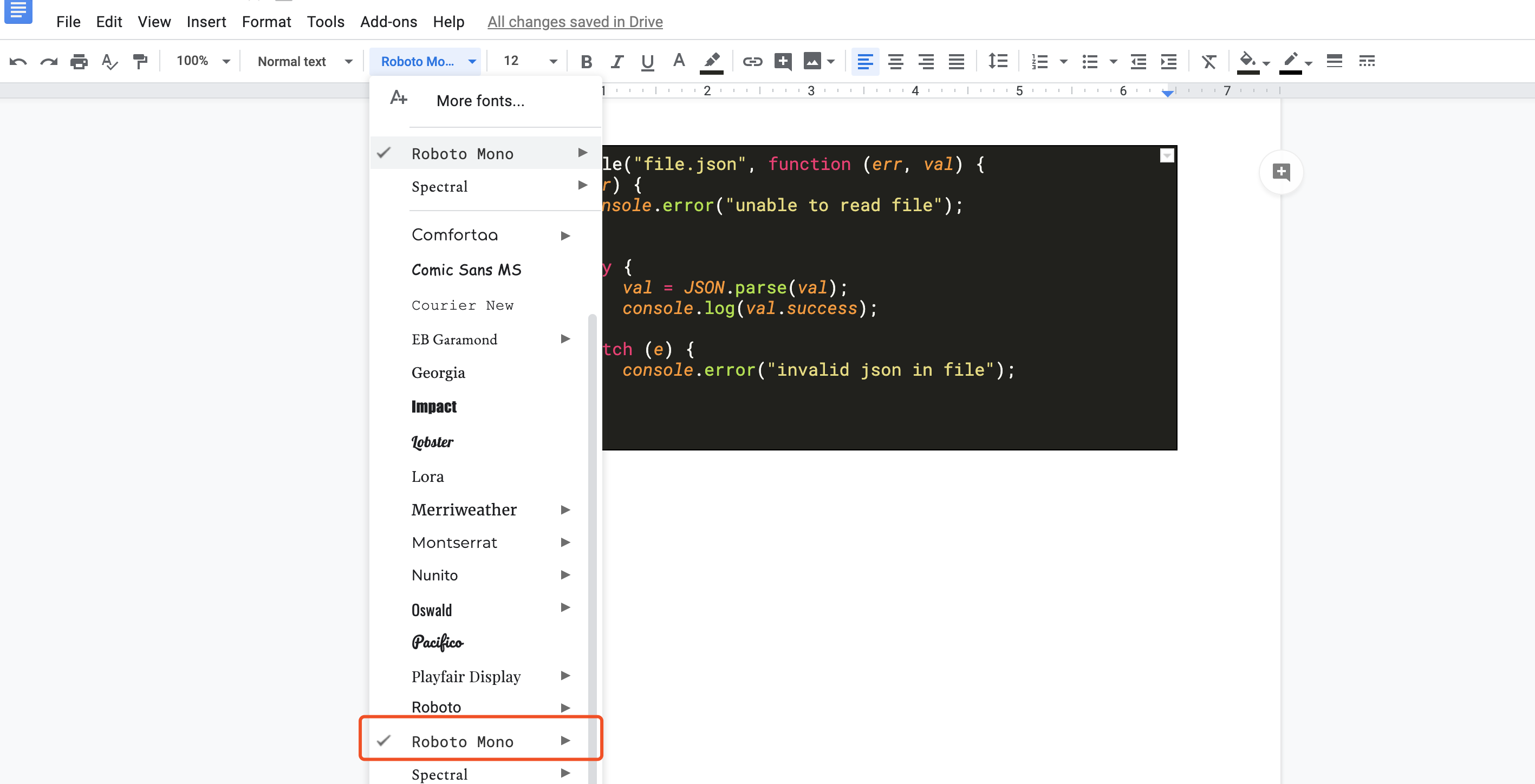Click the Redo arrow icon
Screen dimensions: 1535x784
(x=49, y=61)
